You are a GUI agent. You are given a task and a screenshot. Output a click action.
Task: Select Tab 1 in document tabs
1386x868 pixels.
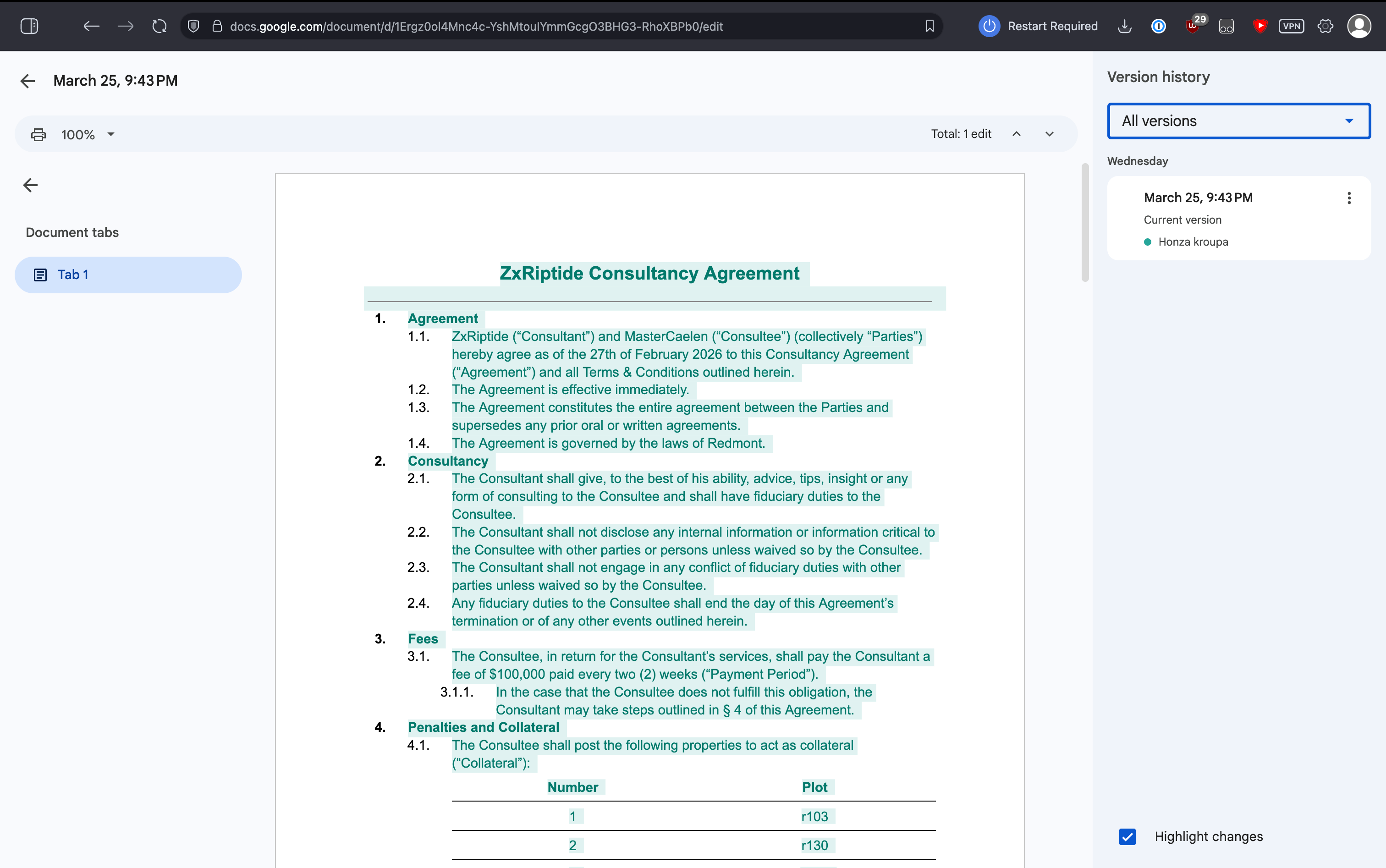128,275
